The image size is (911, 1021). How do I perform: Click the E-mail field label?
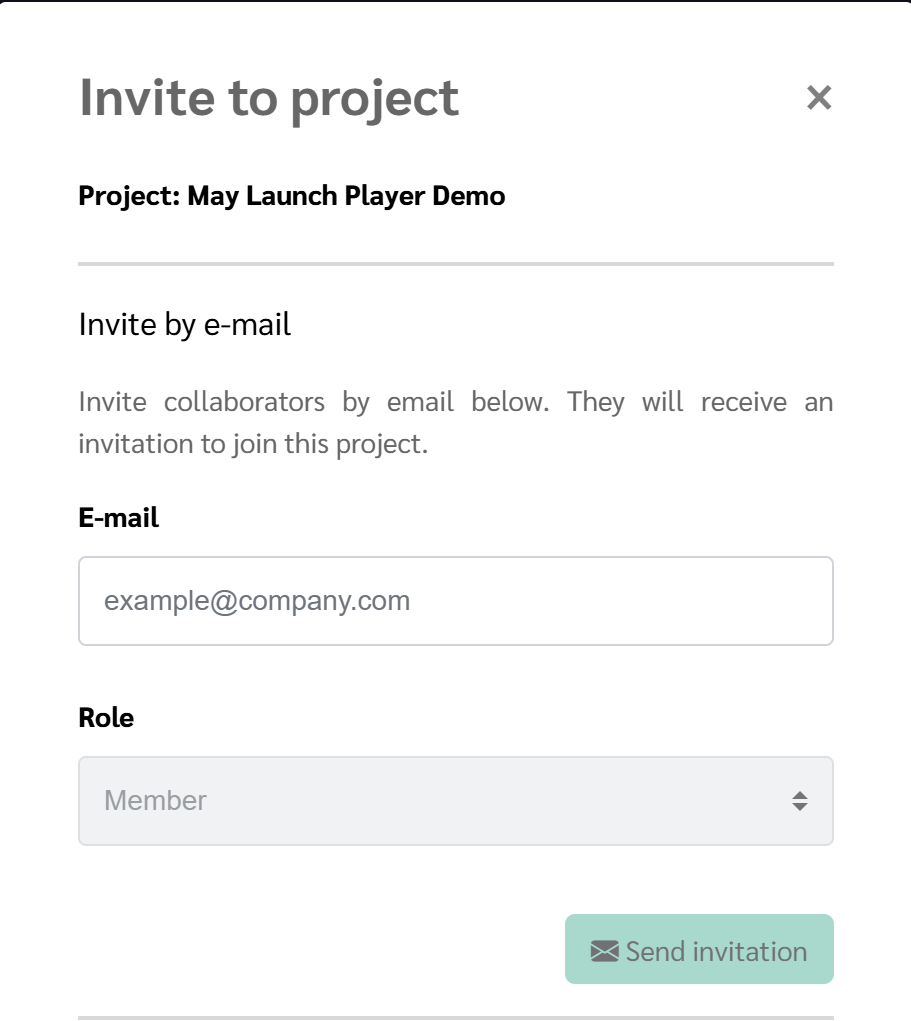119,518
